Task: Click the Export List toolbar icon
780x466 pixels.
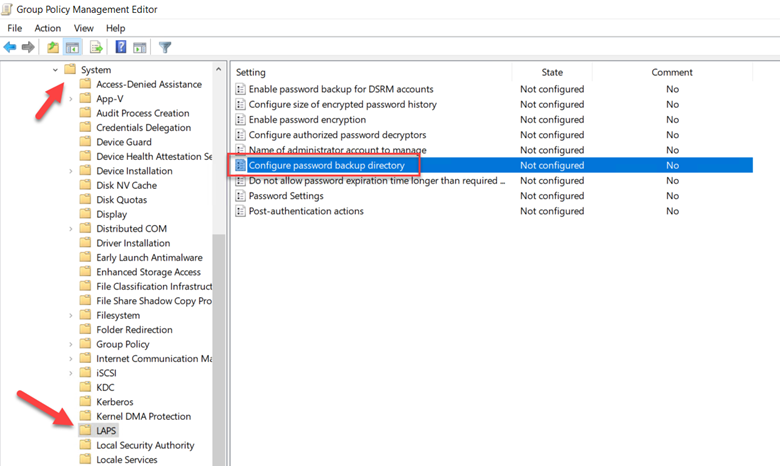Action: pos(96,47)
